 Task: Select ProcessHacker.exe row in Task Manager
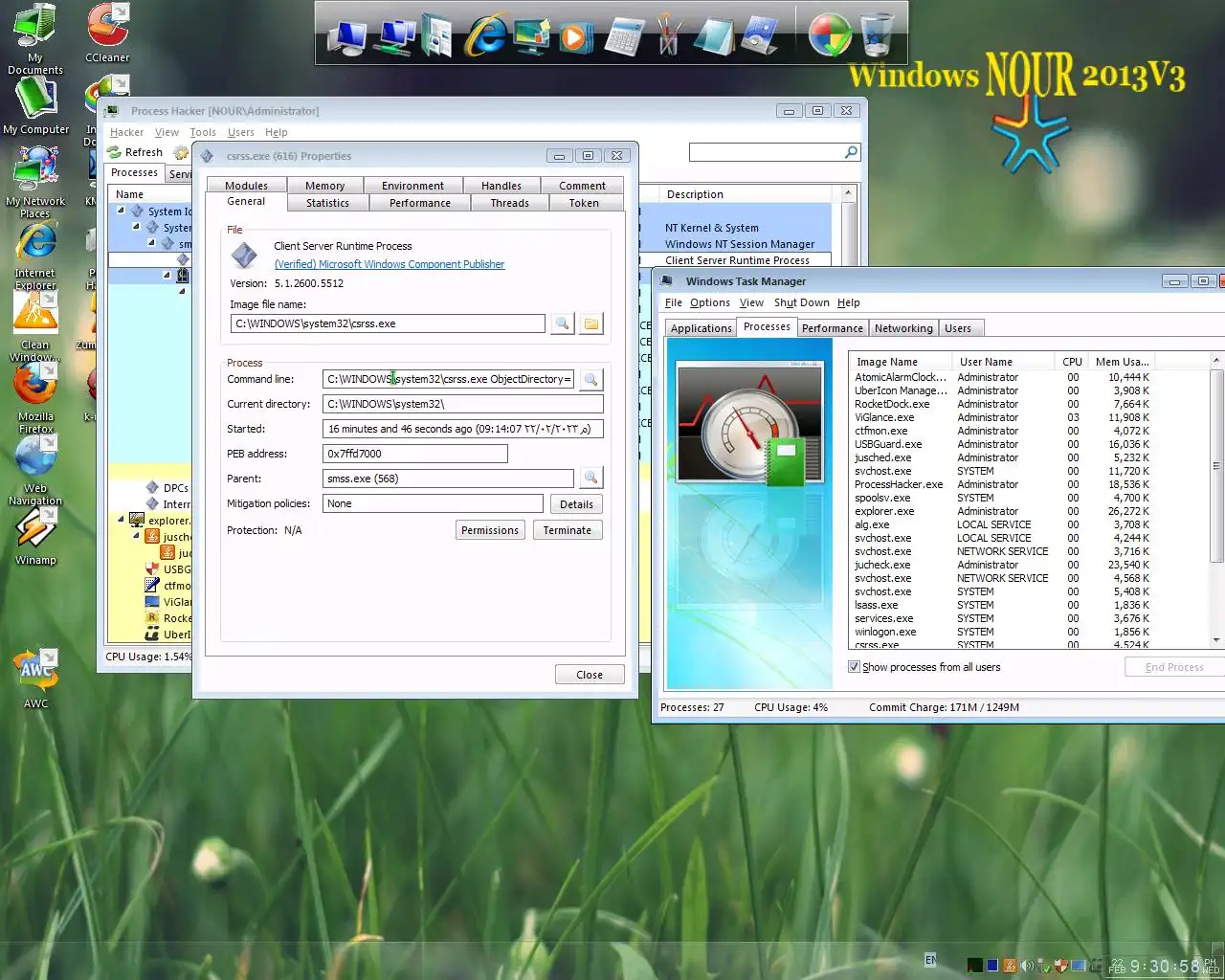pos(1002,484)
